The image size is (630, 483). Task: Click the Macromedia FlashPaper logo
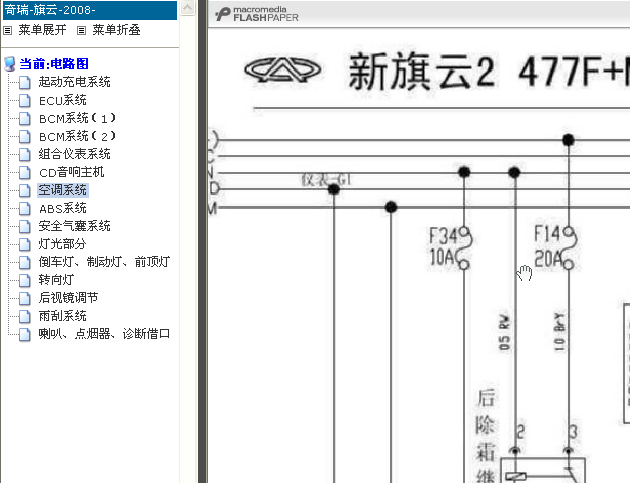pyautogui.click(x=257, y=14)
